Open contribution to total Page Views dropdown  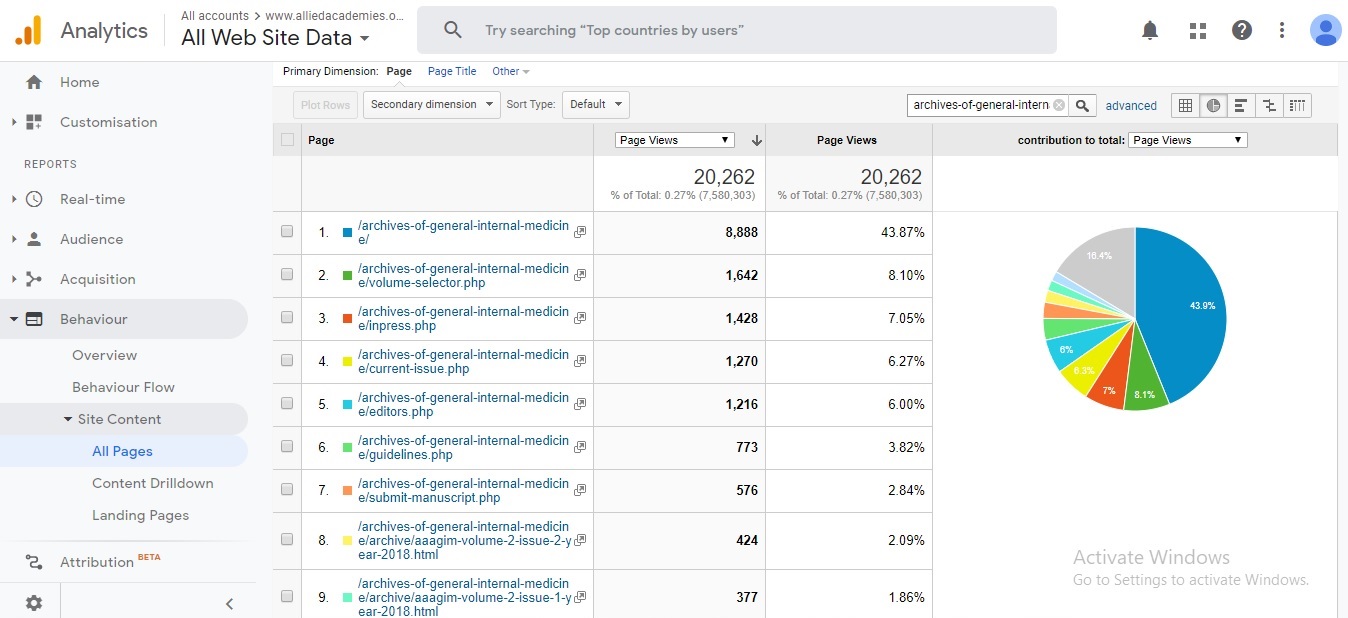[x=1188, y=140]
